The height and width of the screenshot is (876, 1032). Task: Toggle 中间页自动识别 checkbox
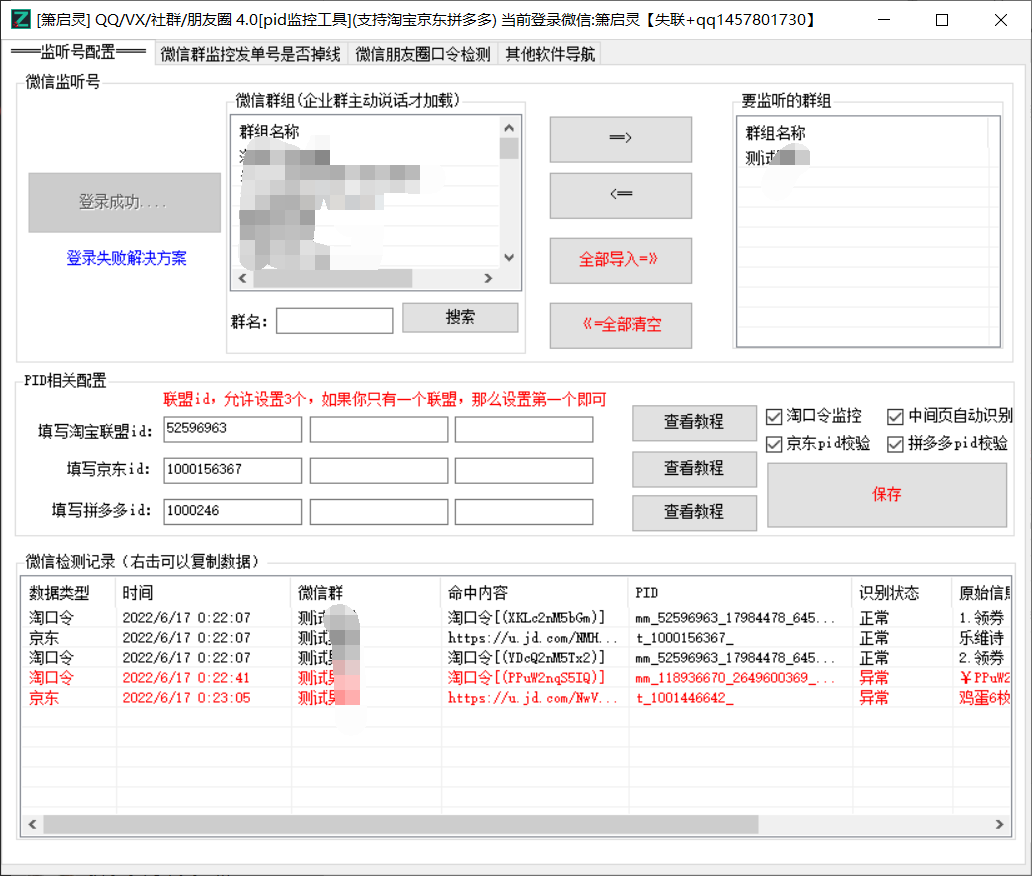pyautogui.click(x=895, y=417)
